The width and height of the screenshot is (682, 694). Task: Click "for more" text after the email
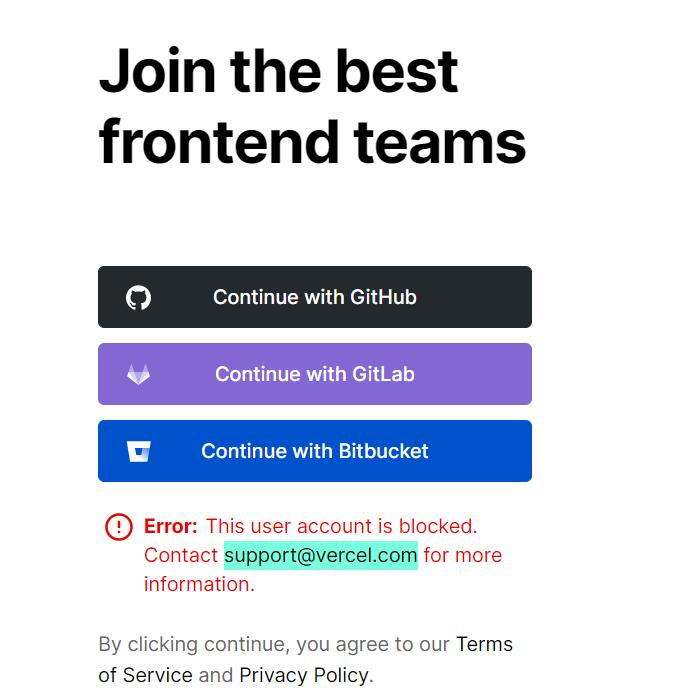pos(462,555)
